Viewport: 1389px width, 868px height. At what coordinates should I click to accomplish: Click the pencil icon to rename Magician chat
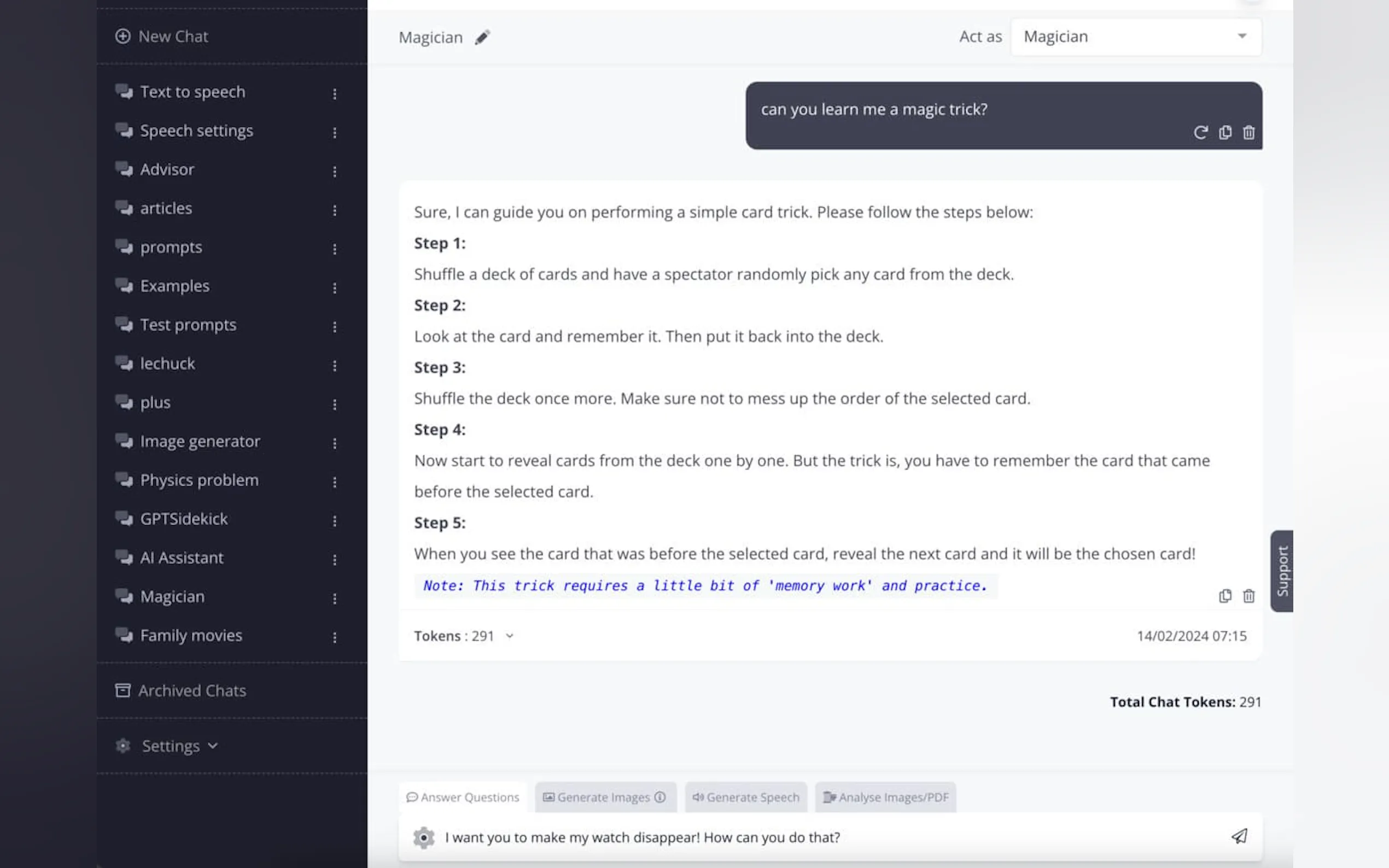tap(482, 37)
